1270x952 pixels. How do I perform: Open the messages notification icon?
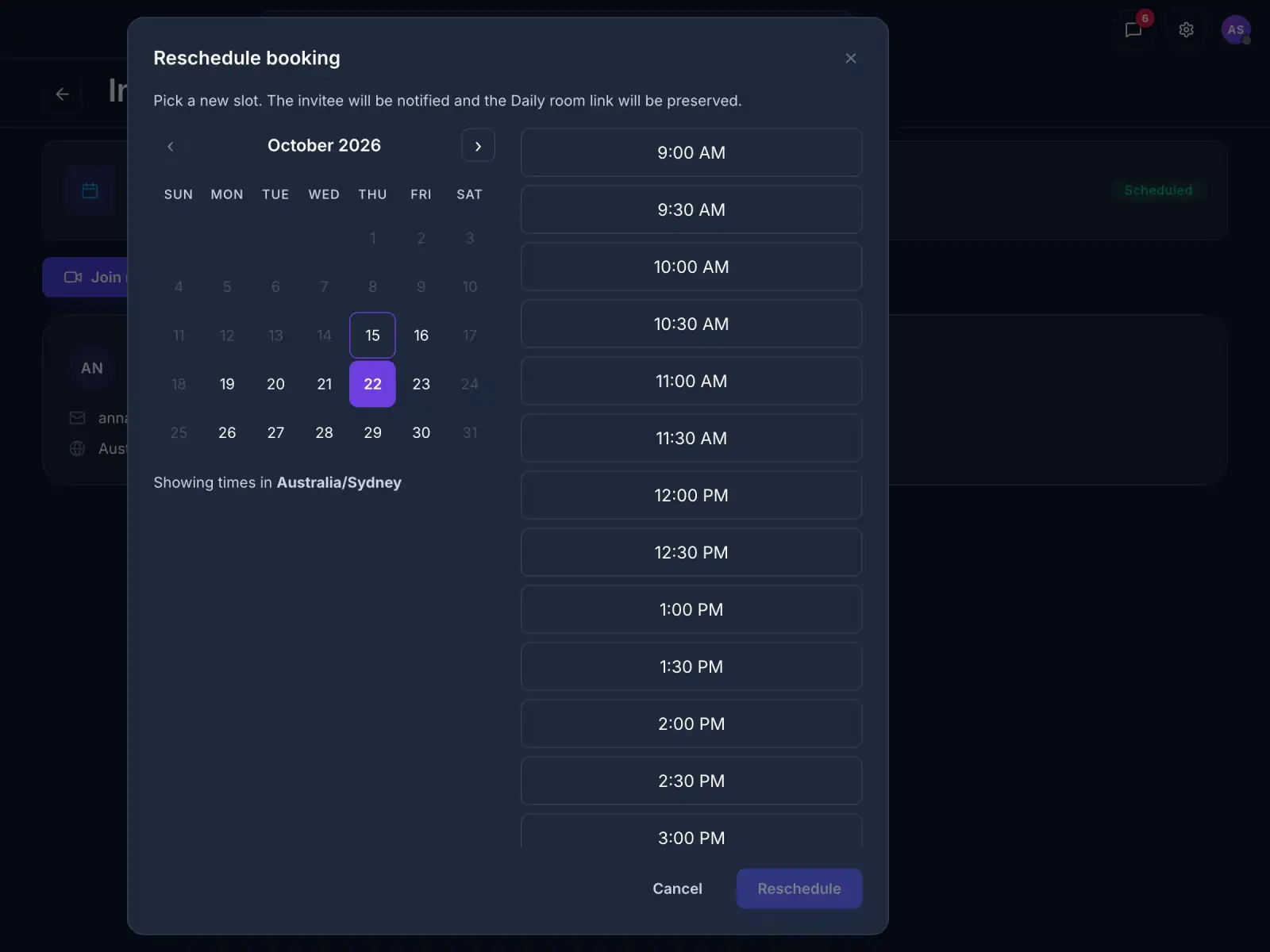1133,29
